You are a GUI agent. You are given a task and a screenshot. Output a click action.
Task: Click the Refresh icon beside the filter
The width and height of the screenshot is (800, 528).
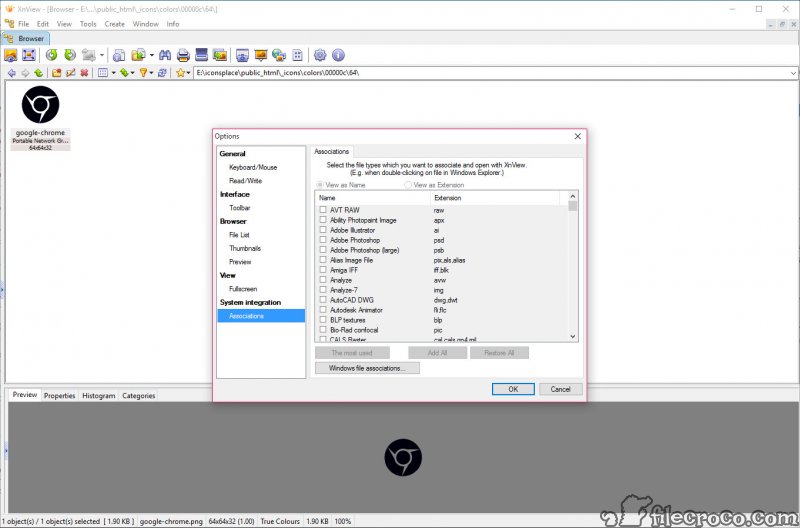pos(162,73)
